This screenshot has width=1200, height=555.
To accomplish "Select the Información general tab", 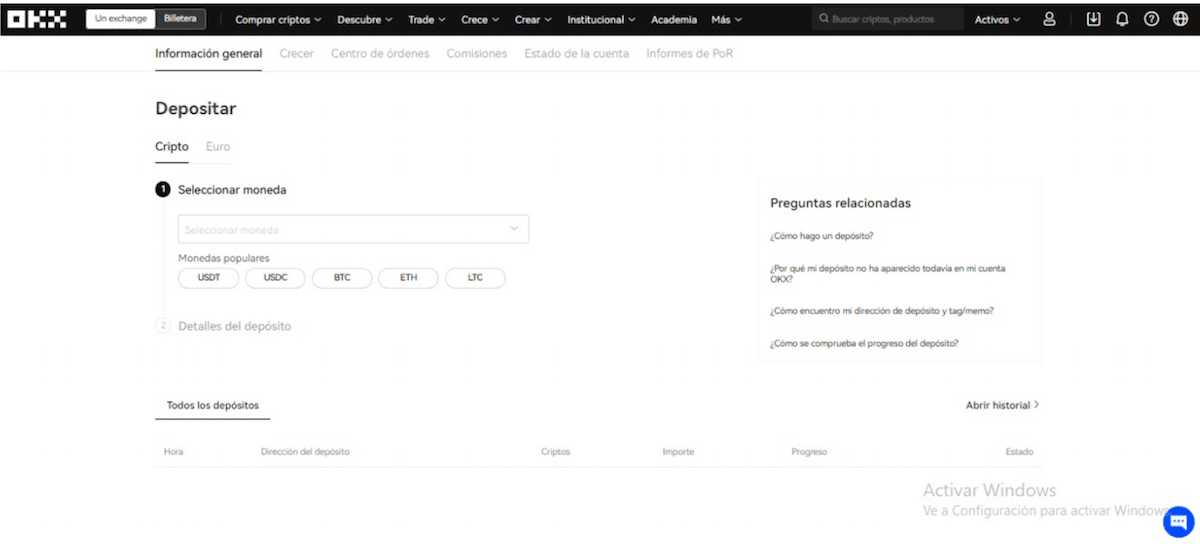I will [208, 54].
